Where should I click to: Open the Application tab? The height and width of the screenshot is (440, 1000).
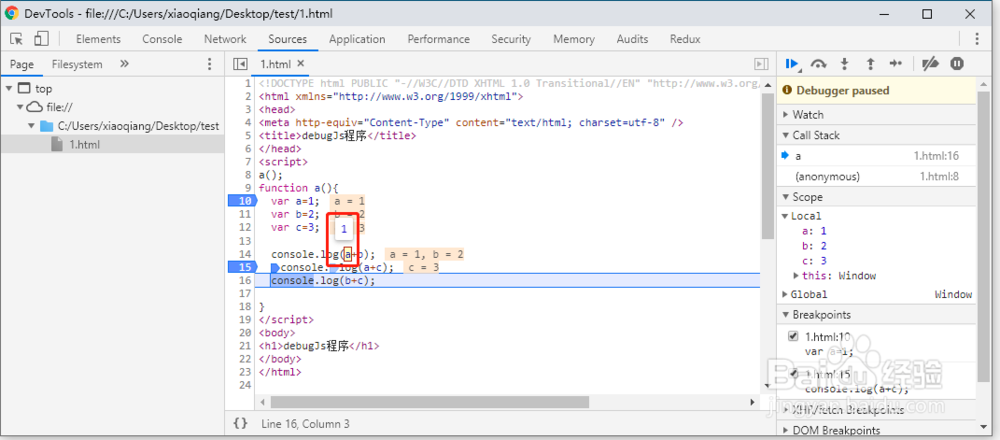click(357, 39)
